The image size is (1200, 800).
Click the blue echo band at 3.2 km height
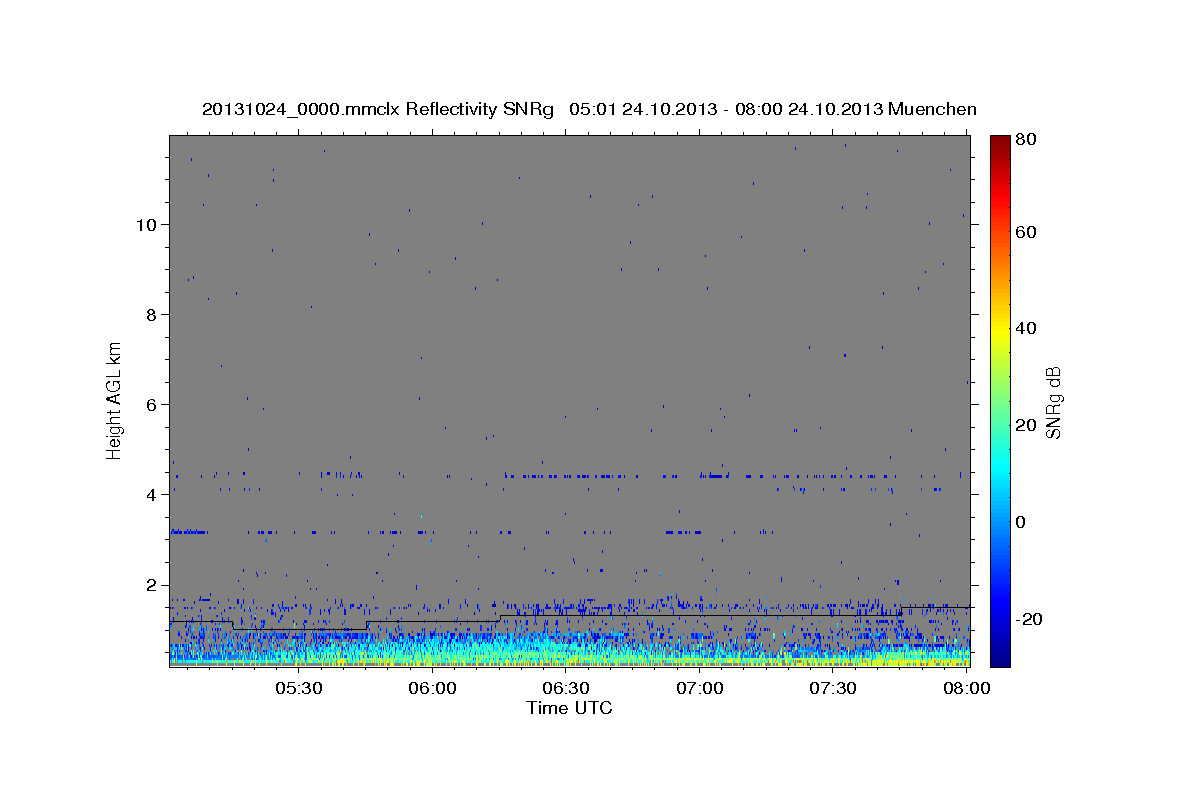point(189,532)
